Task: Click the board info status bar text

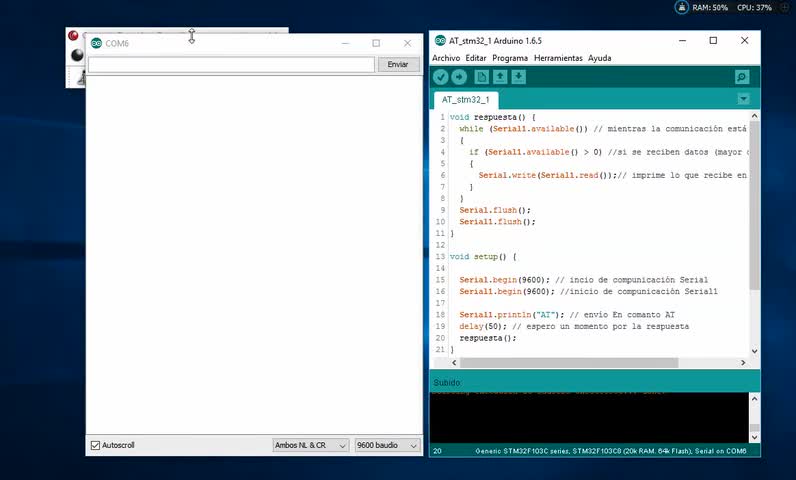Action: [611, 451]
